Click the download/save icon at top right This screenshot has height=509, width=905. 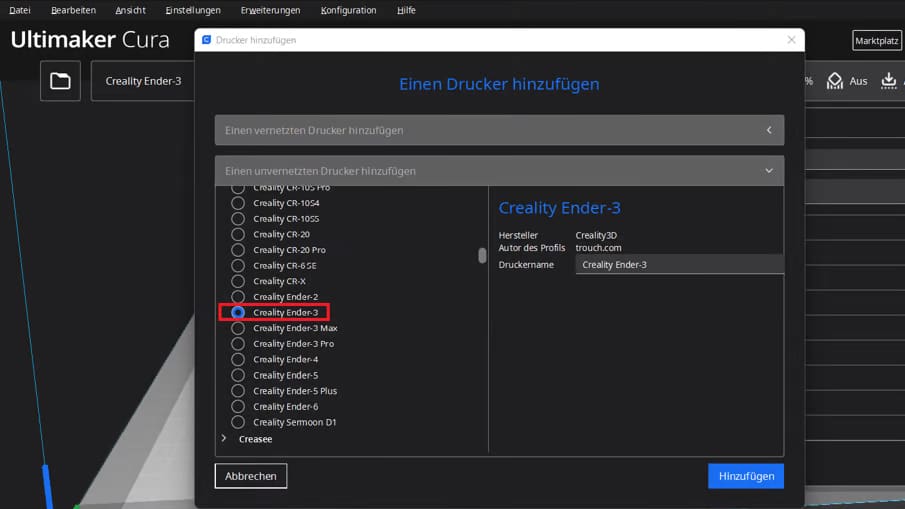(x=889, y=81)
